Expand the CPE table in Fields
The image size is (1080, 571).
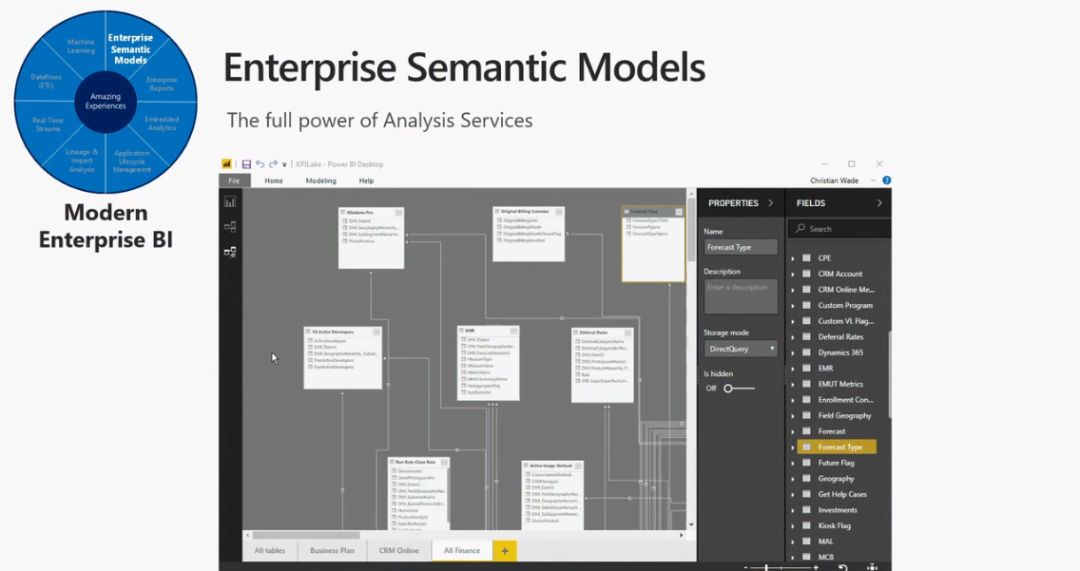[x=793, y=258]
